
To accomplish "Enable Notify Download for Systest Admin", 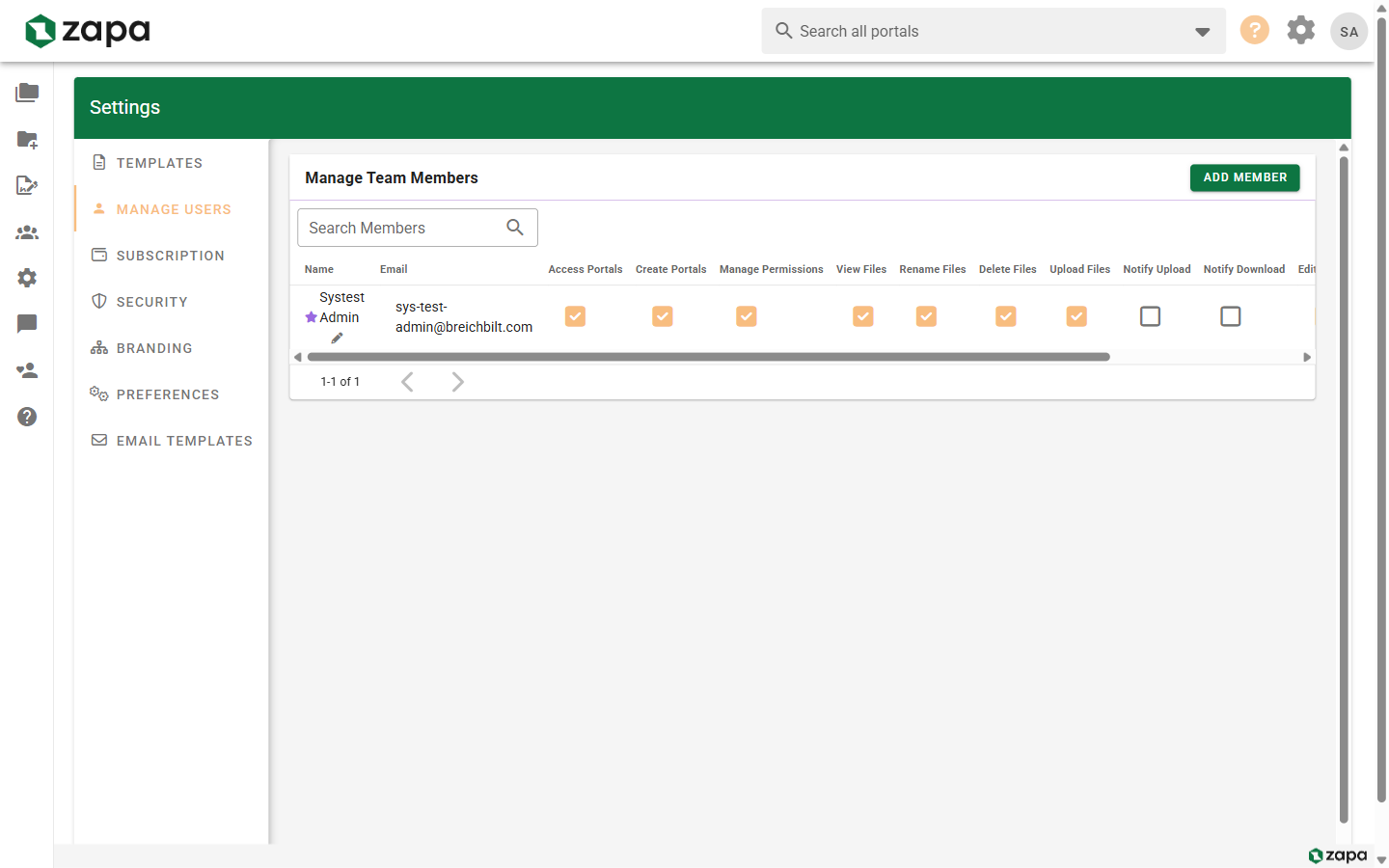I will [x=1231, y=316].
